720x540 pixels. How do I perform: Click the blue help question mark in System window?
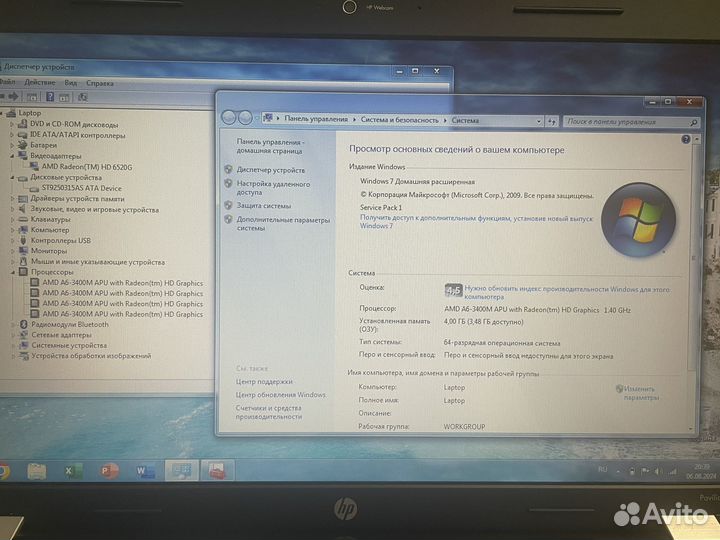[x=686, y=139]
